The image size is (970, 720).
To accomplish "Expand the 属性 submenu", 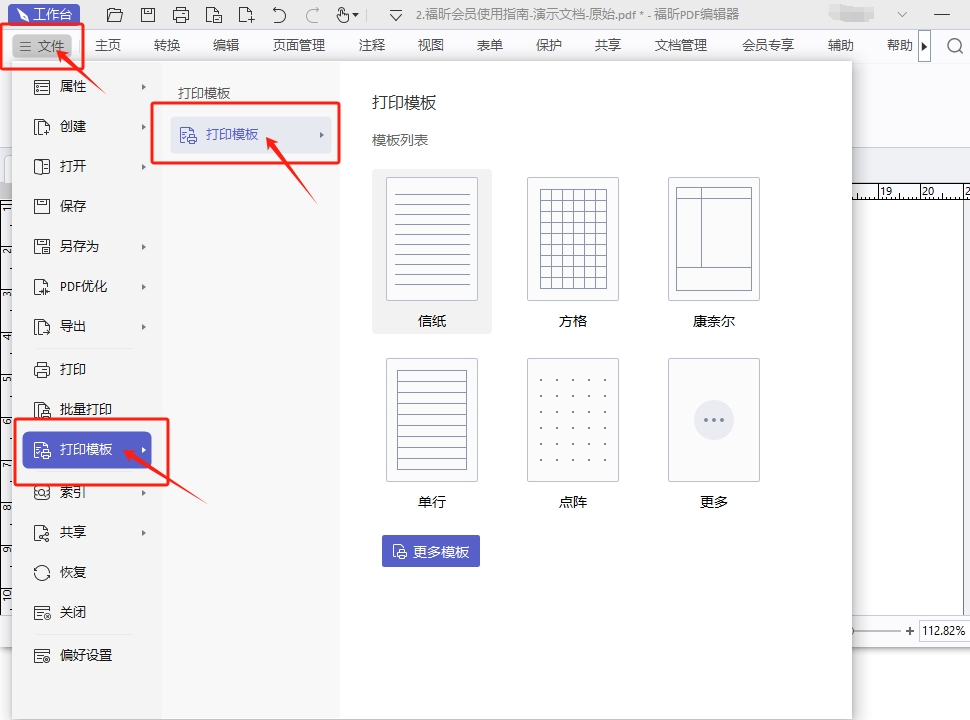I will click(x=88, y=87).
